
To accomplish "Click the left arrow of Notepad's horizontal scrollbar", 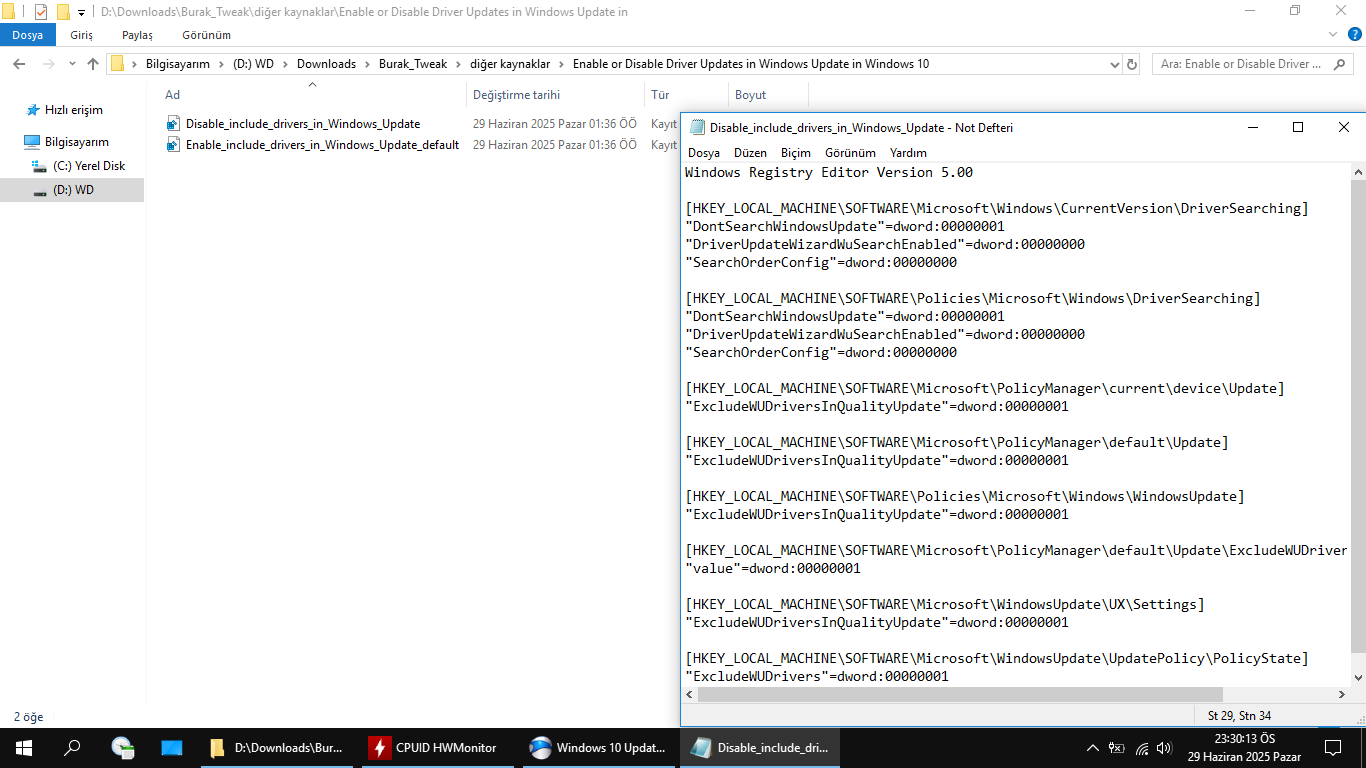I will point(689,694).
